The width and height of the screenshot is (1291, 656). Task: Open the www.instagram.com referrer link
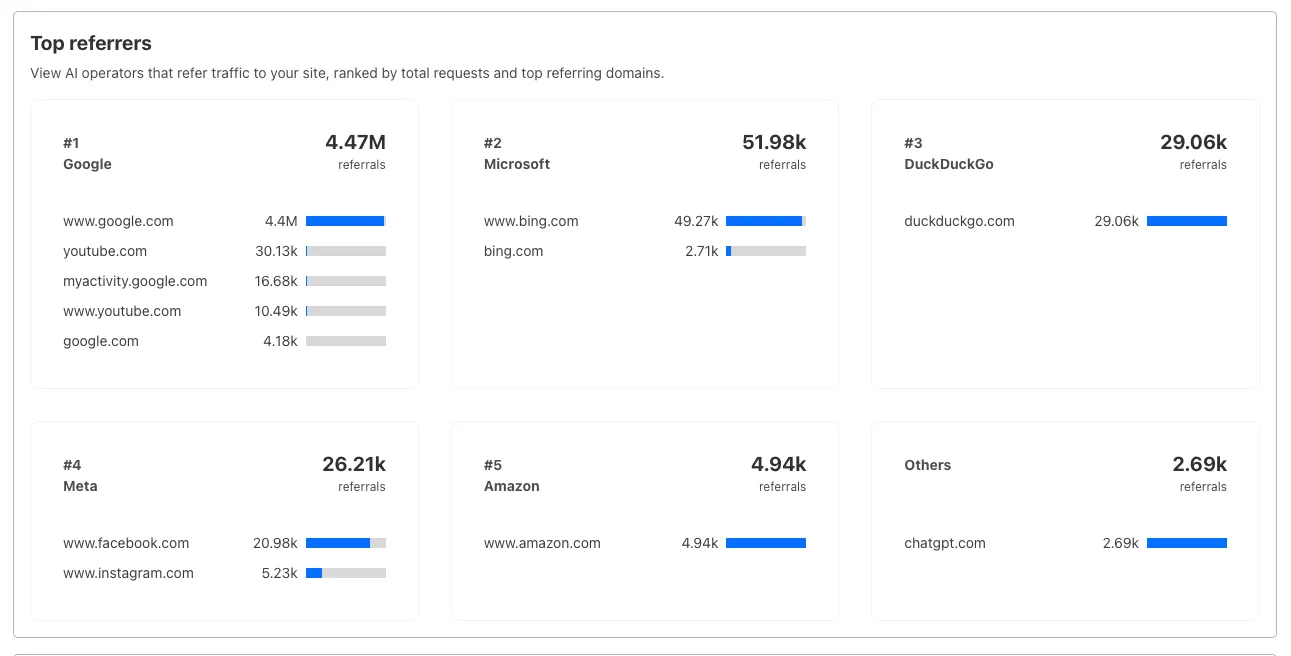coord(127,573)
